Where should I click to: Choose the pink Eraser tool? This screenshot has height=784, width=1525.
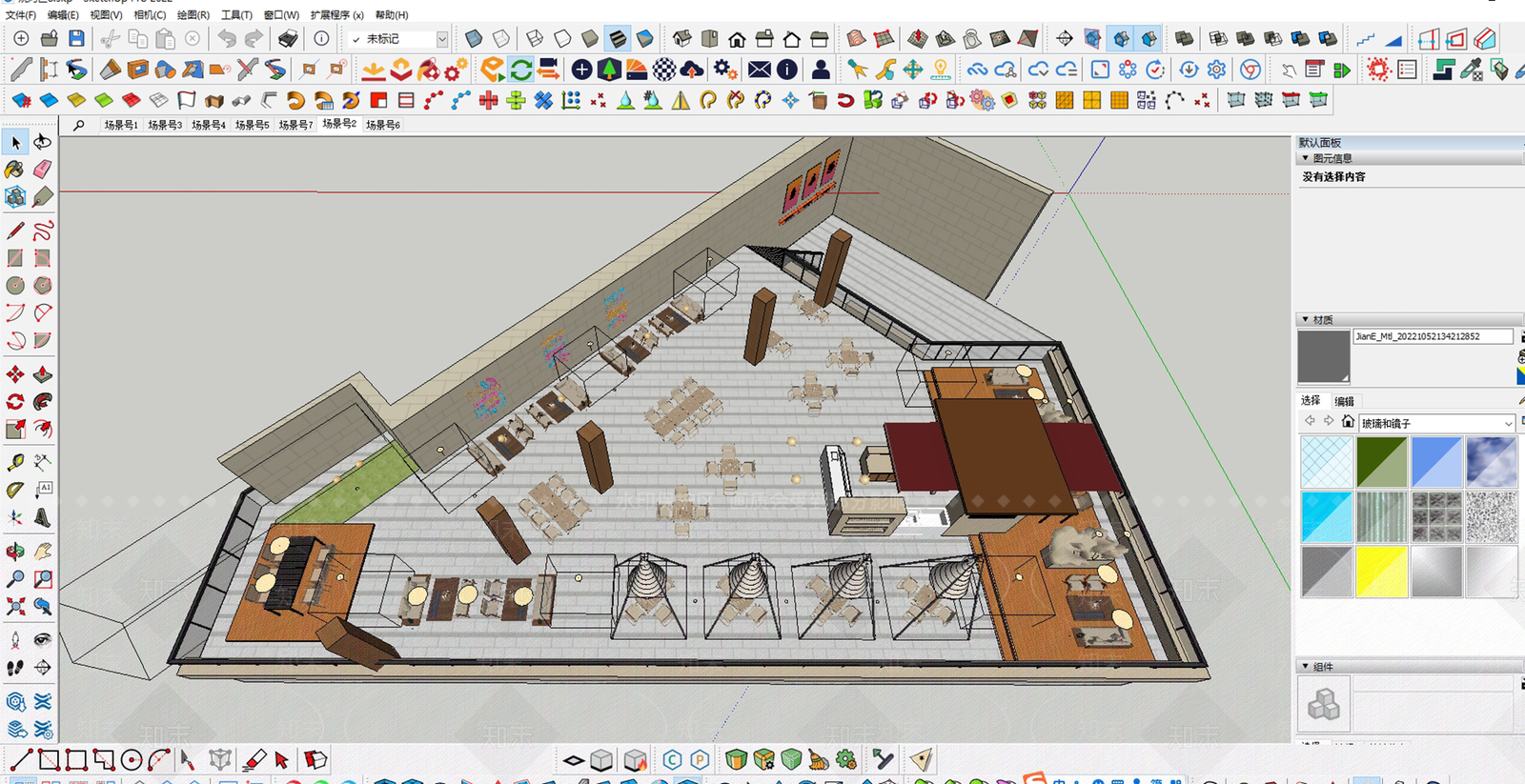42,170
